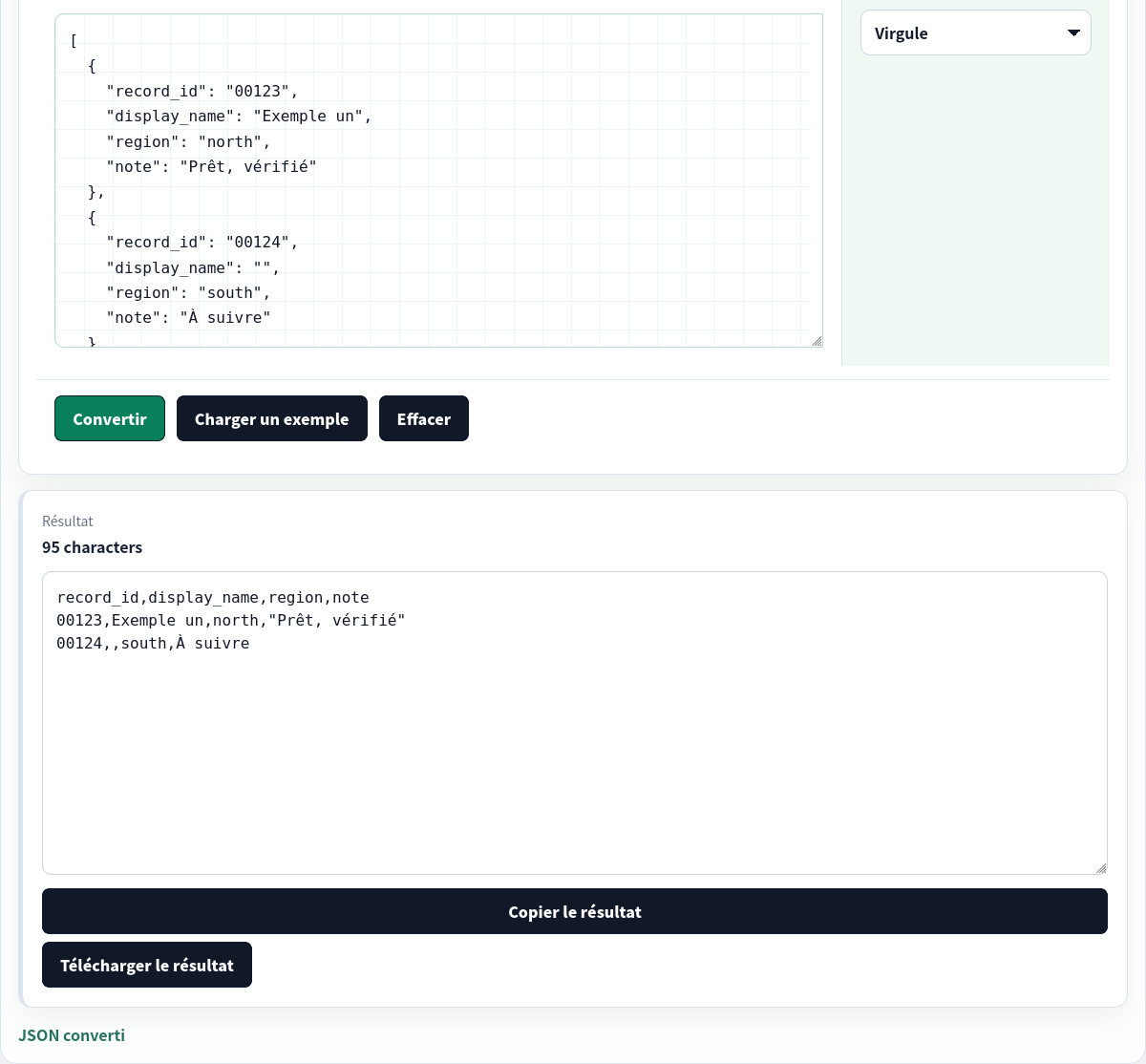This screenshot has height=1064, width=1146.
Task: Click the CSV header line record_id,display_name,region,note
Action: (213, 598)
